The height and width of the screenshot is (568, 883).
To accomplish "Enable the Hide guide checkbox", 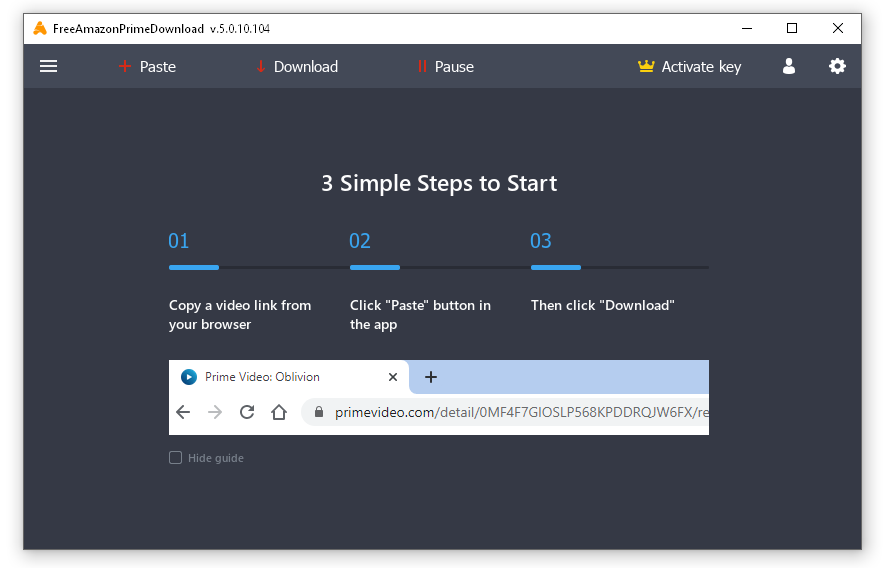I will [176, 458].
